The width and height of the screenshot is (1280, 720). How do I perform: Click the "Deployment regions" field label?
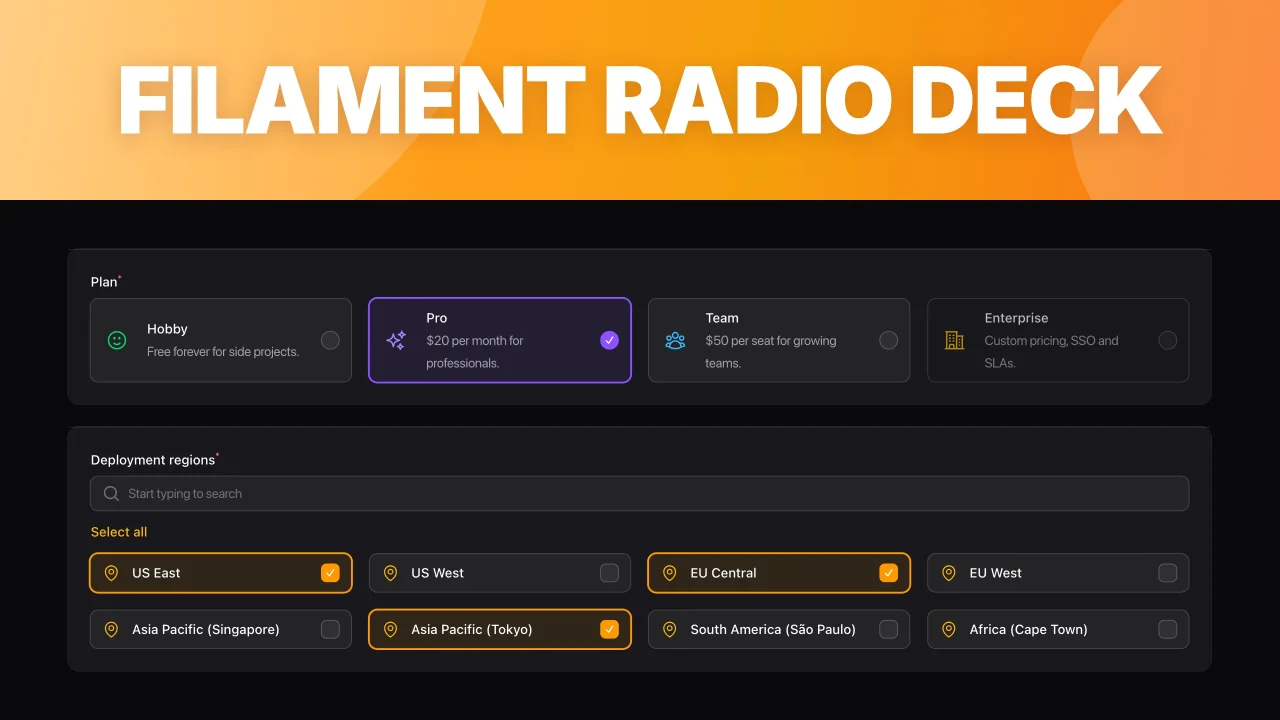pos(153,460)
